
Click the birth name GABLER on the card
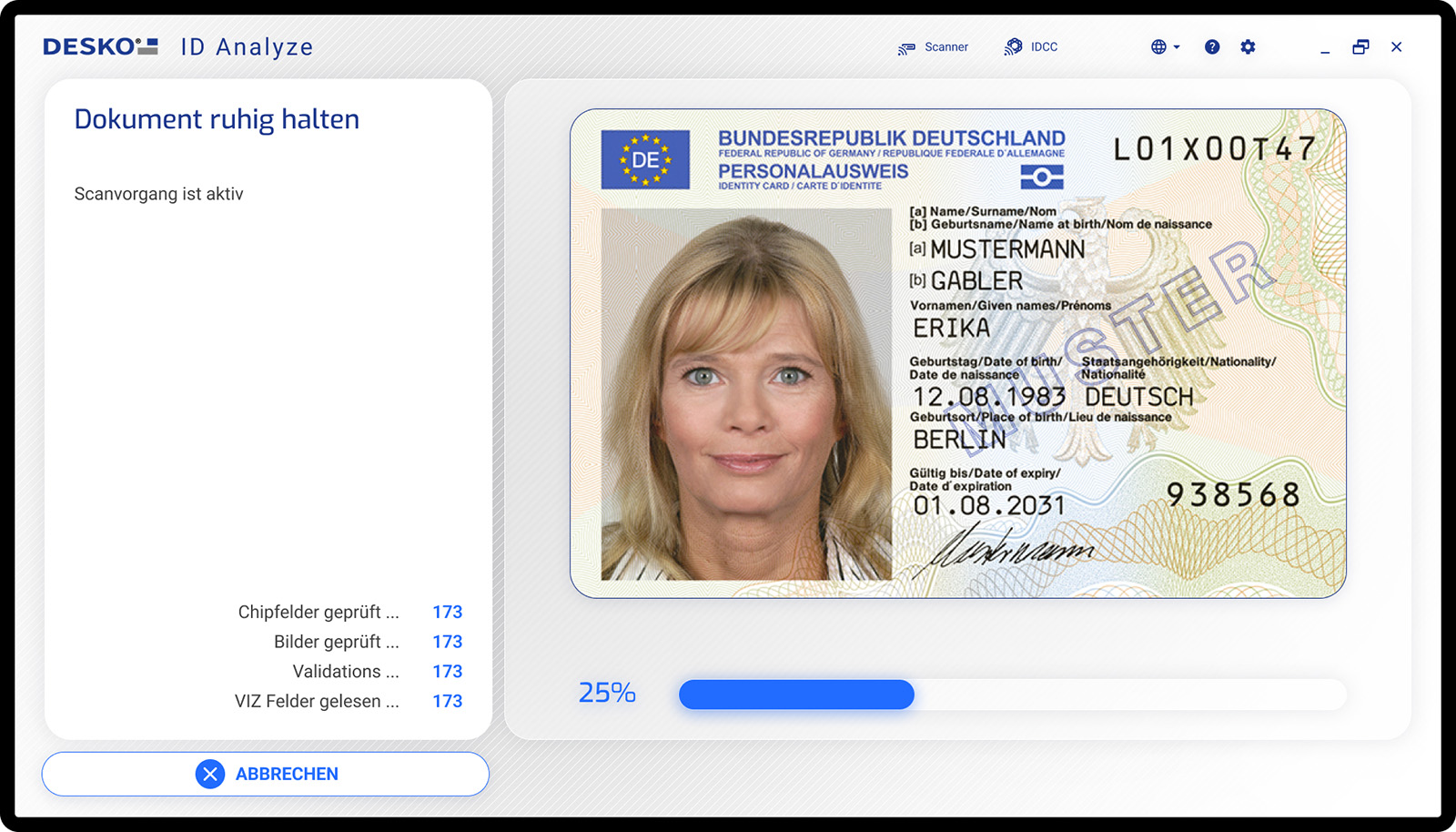976,281
